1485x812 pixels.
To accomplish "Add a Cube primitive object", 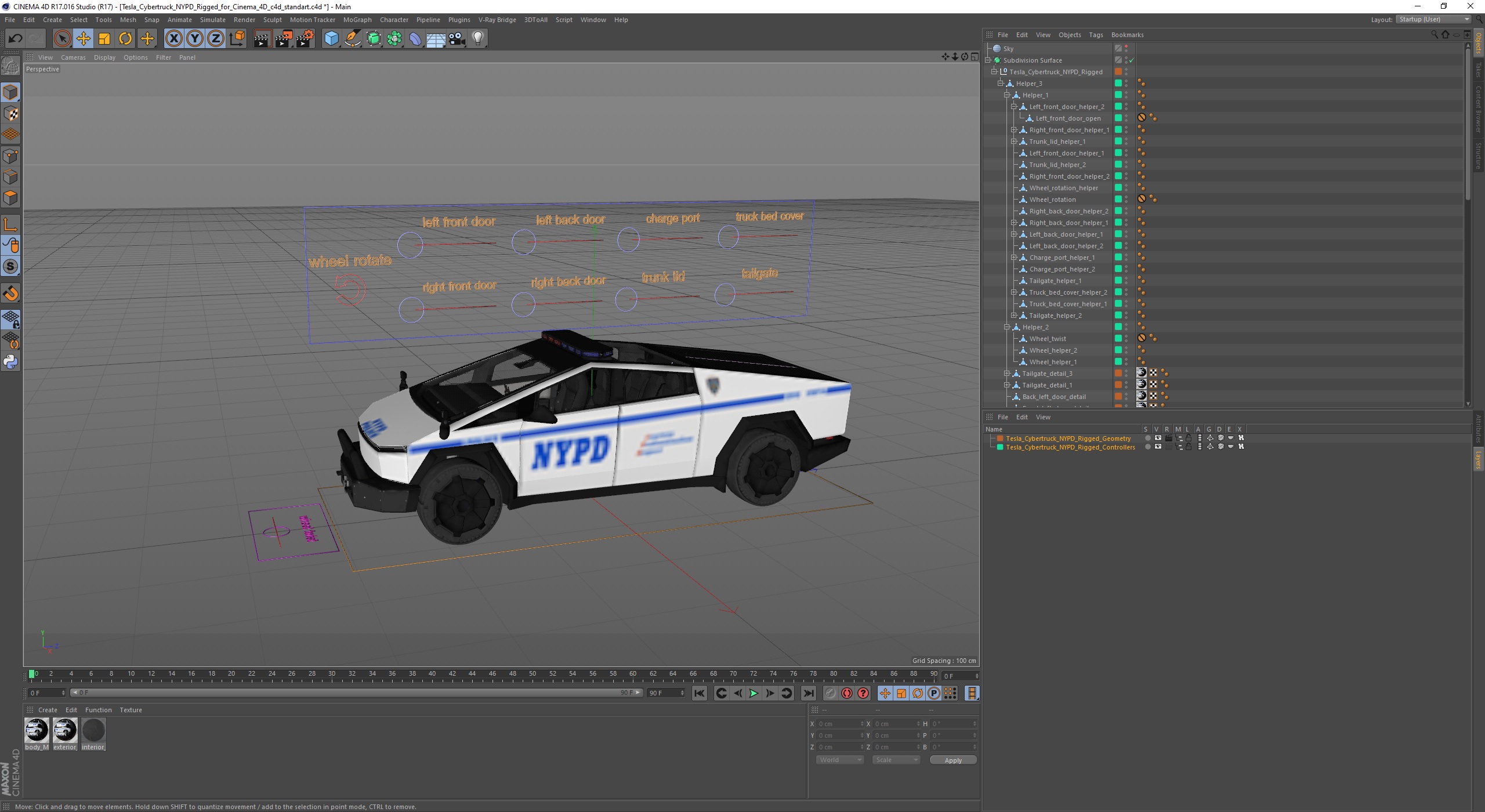I will coord(331,39).
